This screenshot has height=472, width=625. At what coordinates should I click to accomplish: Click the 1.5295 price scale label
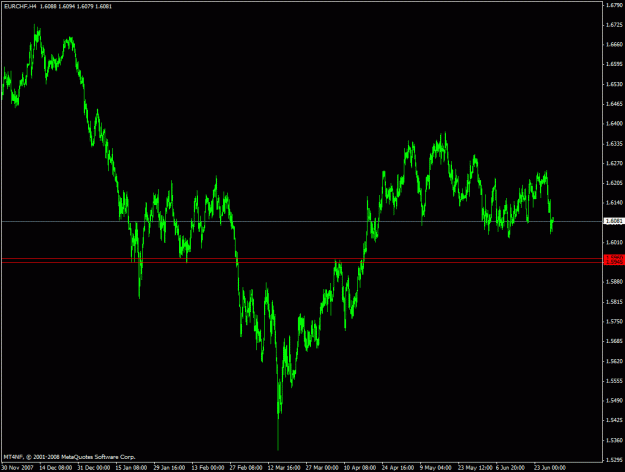[614, 460]
